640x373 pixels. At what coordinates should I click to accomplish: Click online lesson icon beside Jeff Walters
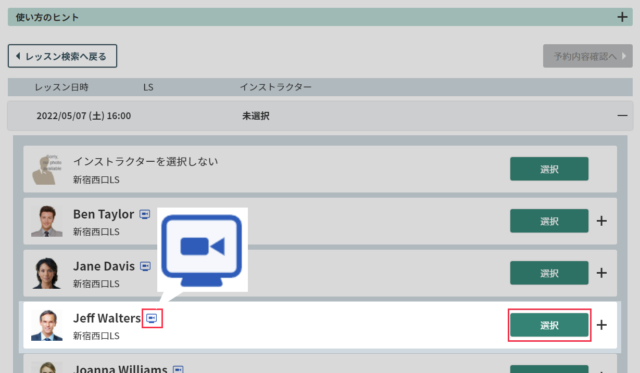click(152, 318)
